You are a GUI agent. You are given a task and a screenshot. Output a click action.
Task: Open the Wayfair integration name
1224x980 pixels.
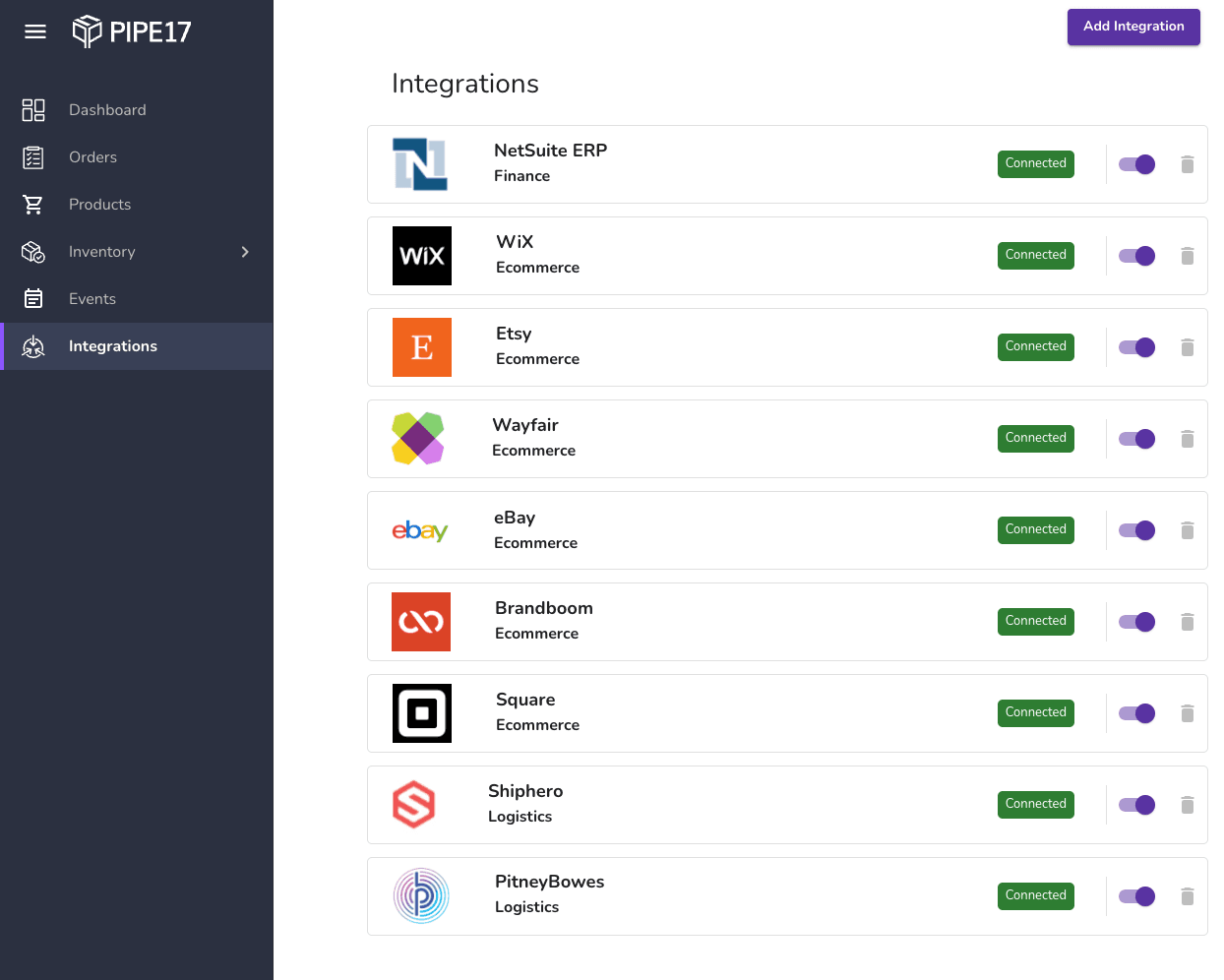coord(525,425)
